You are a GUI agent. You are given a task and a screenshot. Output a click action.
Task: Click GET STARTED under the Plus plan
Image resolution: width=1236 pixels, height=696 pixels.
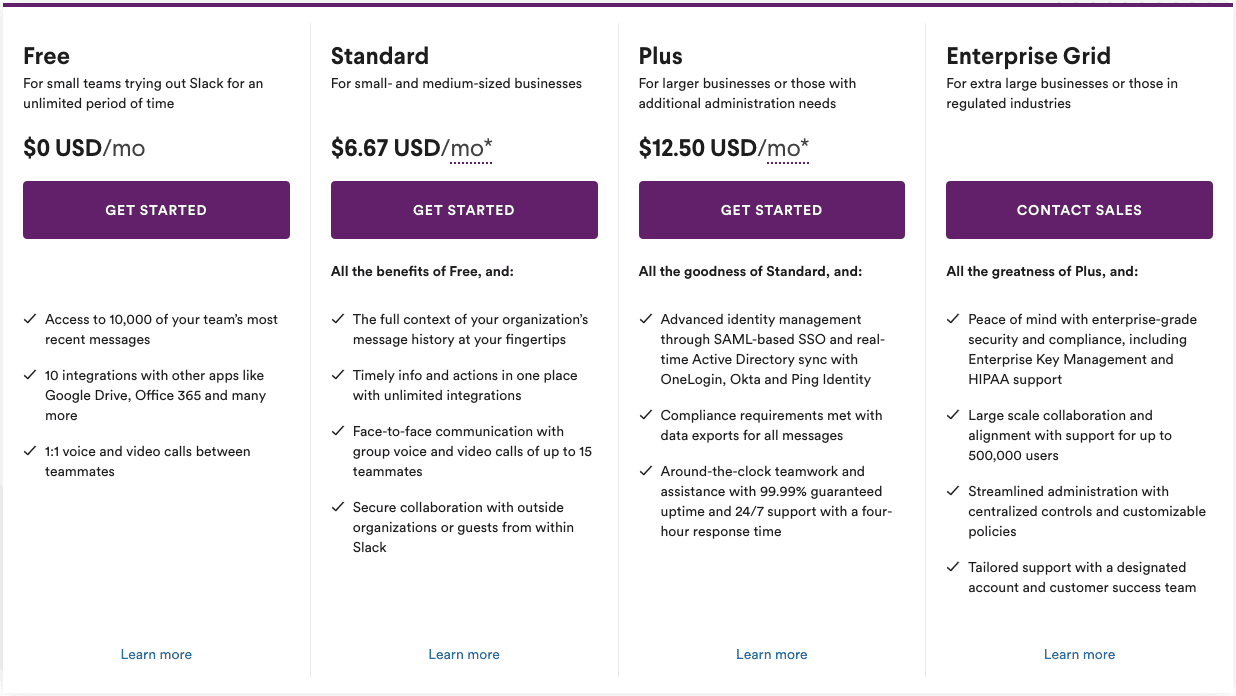click(771, 210)
